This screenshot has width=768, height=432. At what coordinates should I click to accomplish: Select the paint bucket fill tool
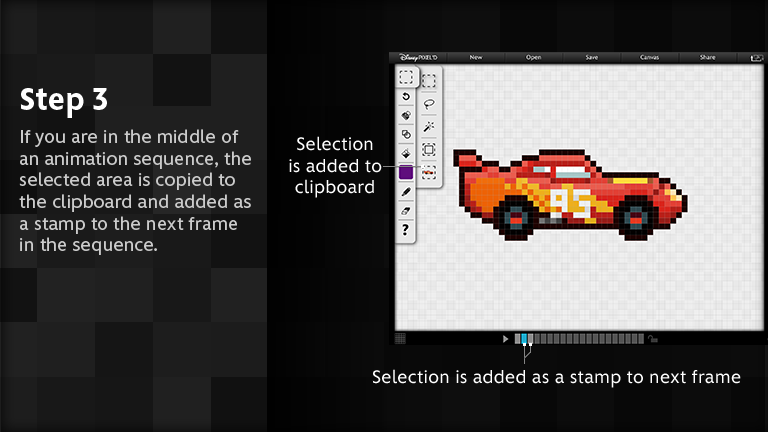coord(406,154)
